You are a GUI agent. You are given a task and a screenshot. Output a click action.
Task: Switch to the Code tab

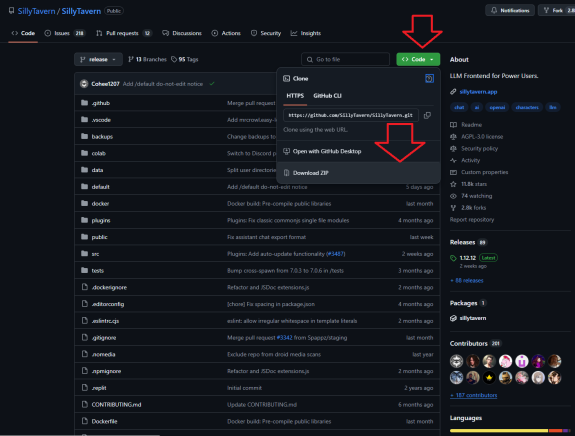click(x=23, y=33)
